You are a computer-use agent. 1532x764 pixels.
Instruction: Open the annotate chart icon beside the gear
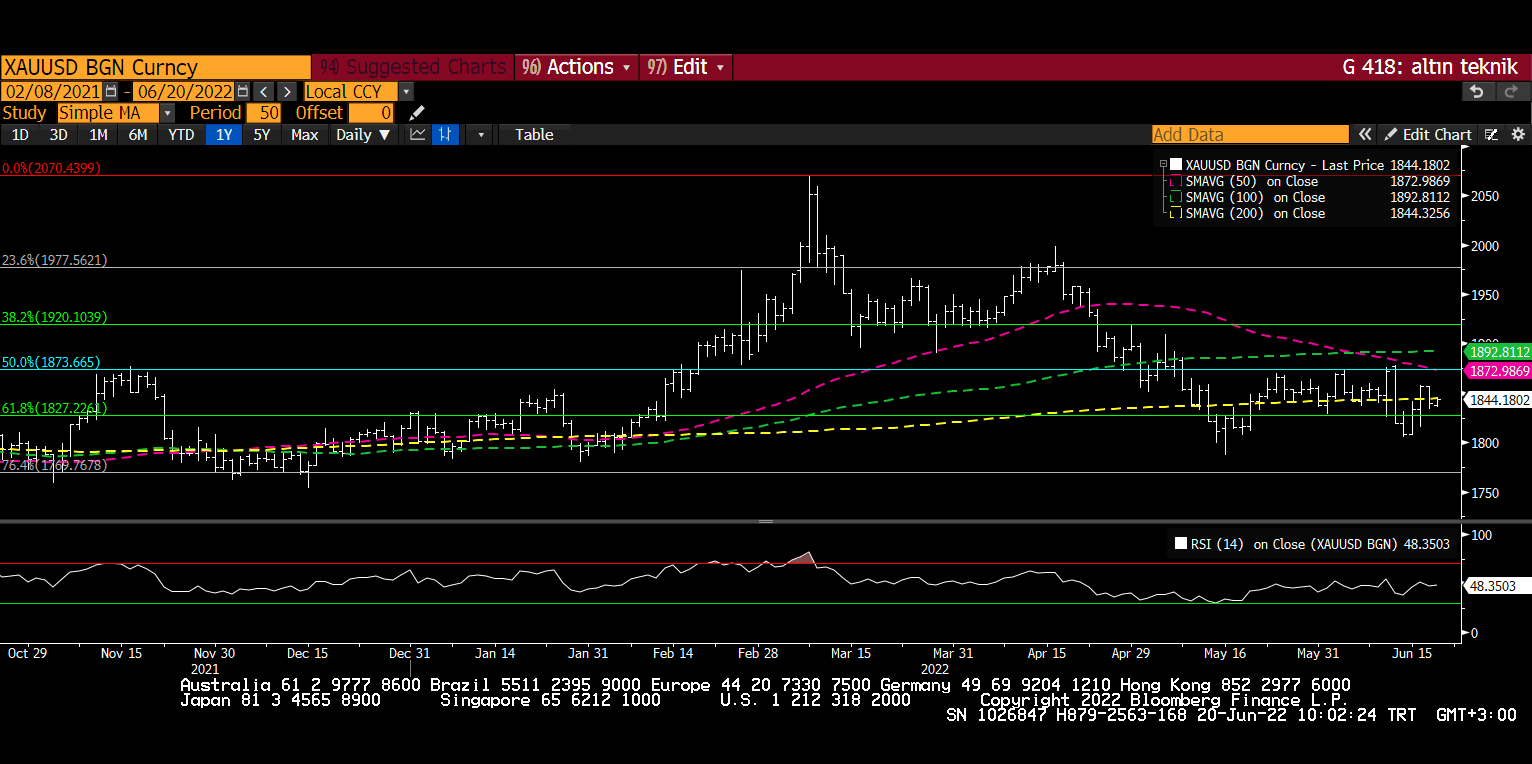(x=1491, y=134)
